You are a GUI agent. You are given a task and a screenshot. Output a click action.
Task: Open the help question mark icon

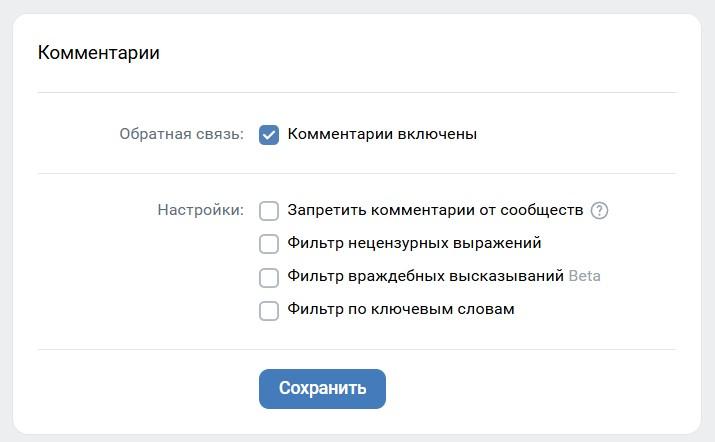coord(599,211)
